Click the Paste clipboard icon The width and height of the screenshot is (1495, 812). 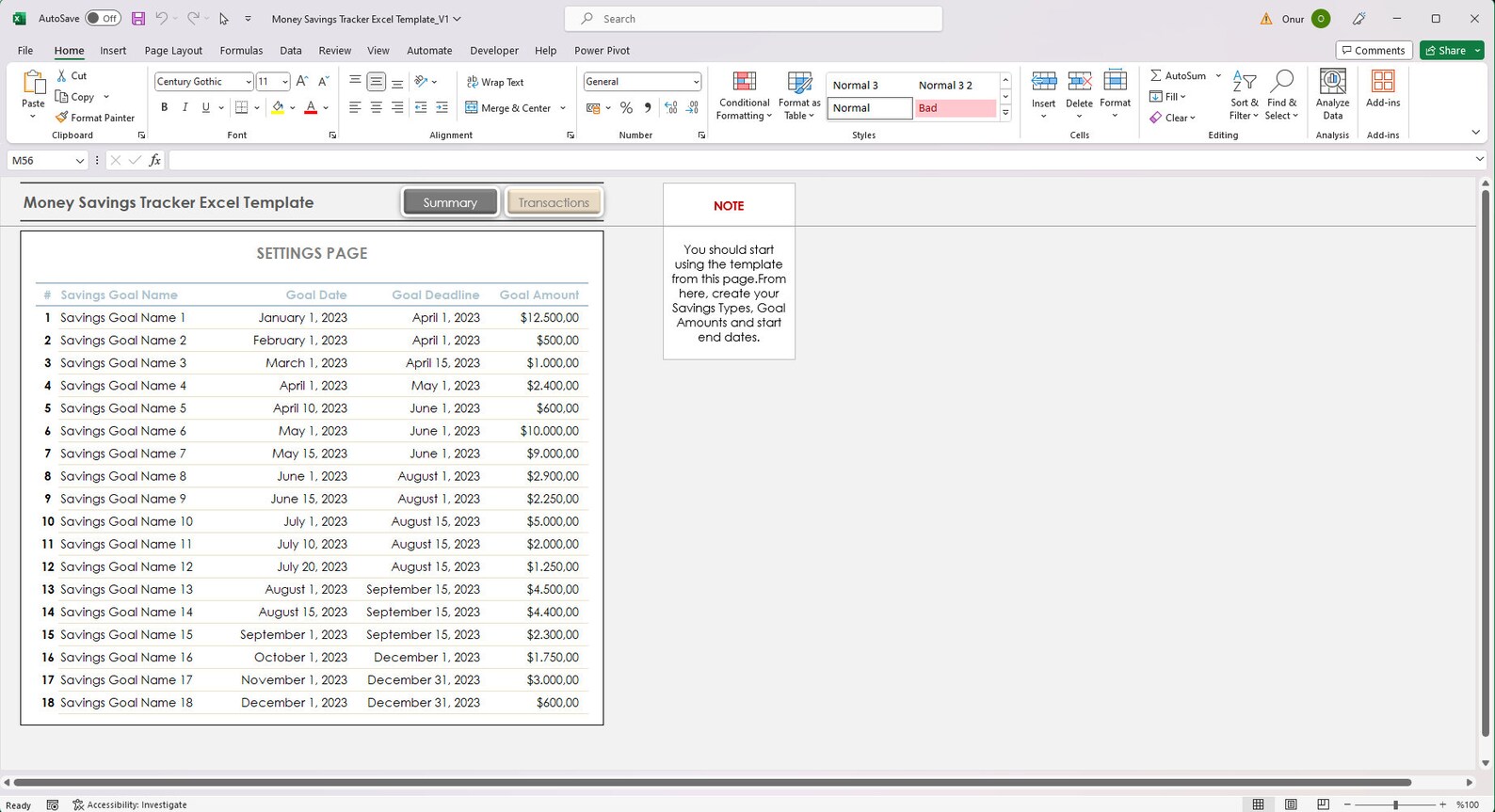pos(33,83)
